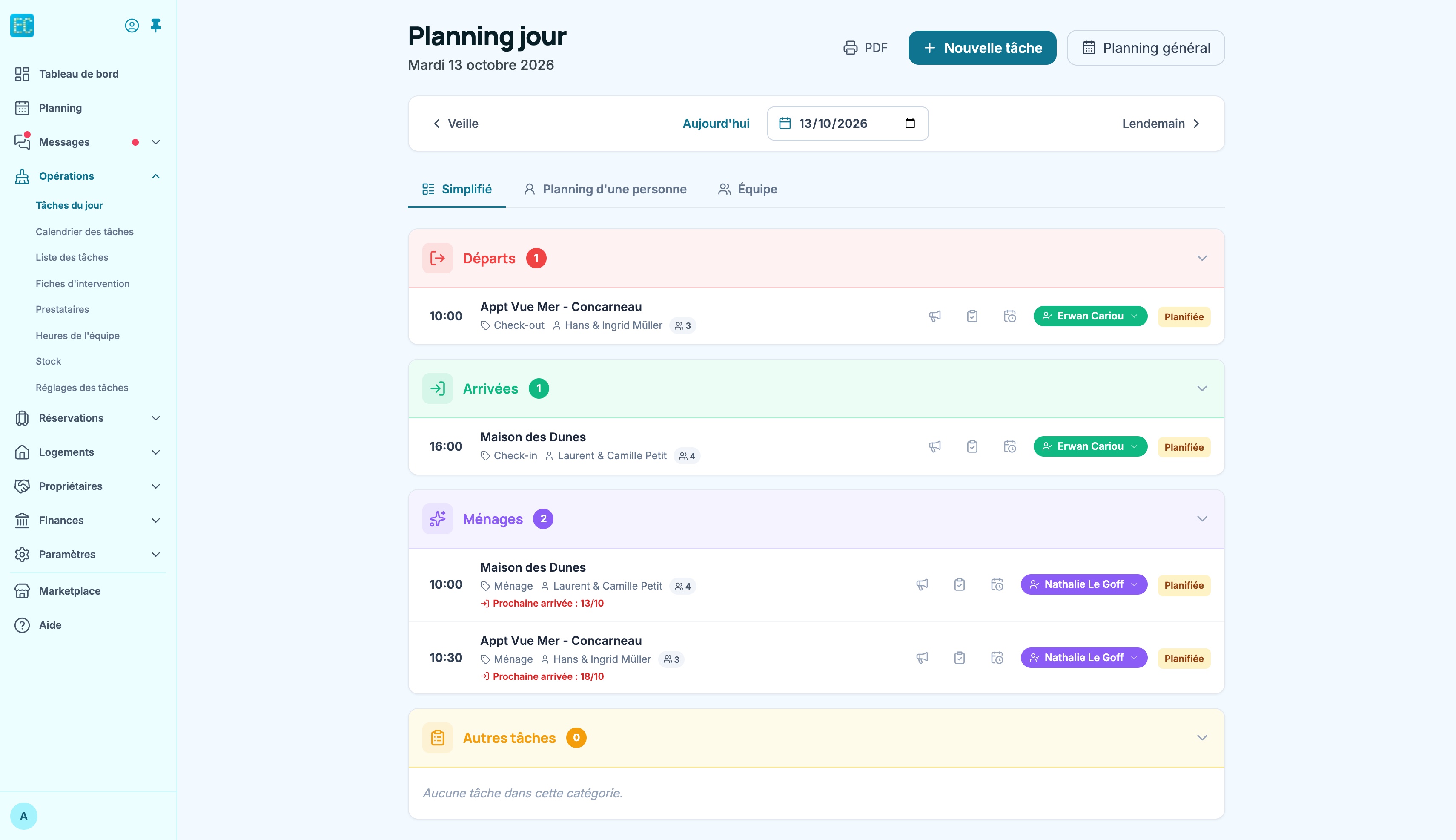Collapse the Ménages section with its chevron
The width and height of the screenshot is (1456, 840).
1202,519
